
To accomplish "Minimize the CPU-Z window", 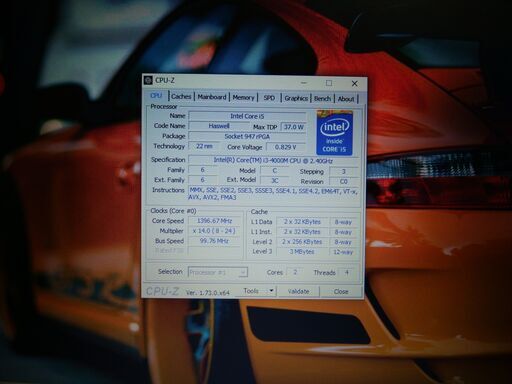I will (304, 82).
